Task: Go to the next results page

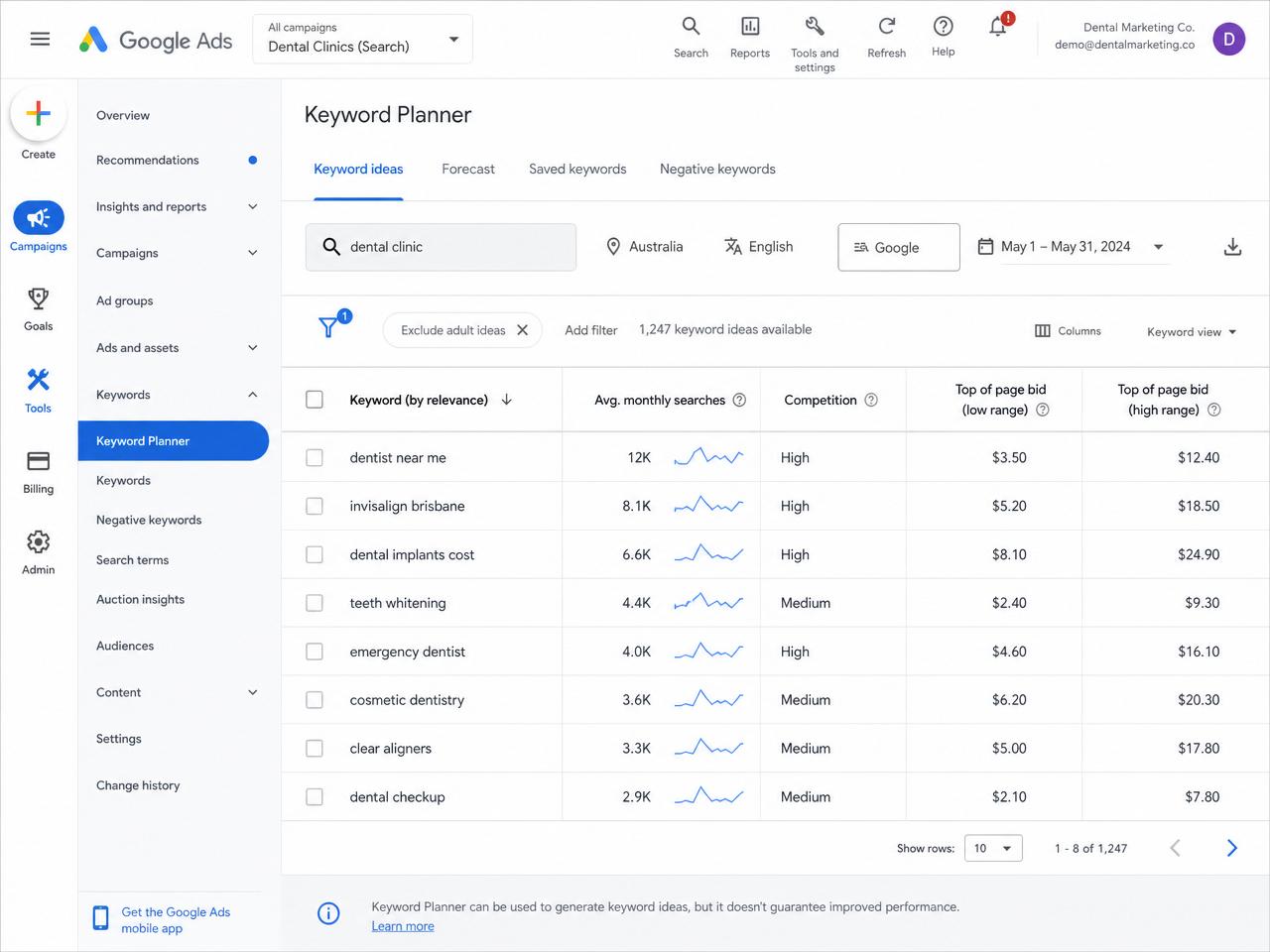Action: [x=1231, y=848]
